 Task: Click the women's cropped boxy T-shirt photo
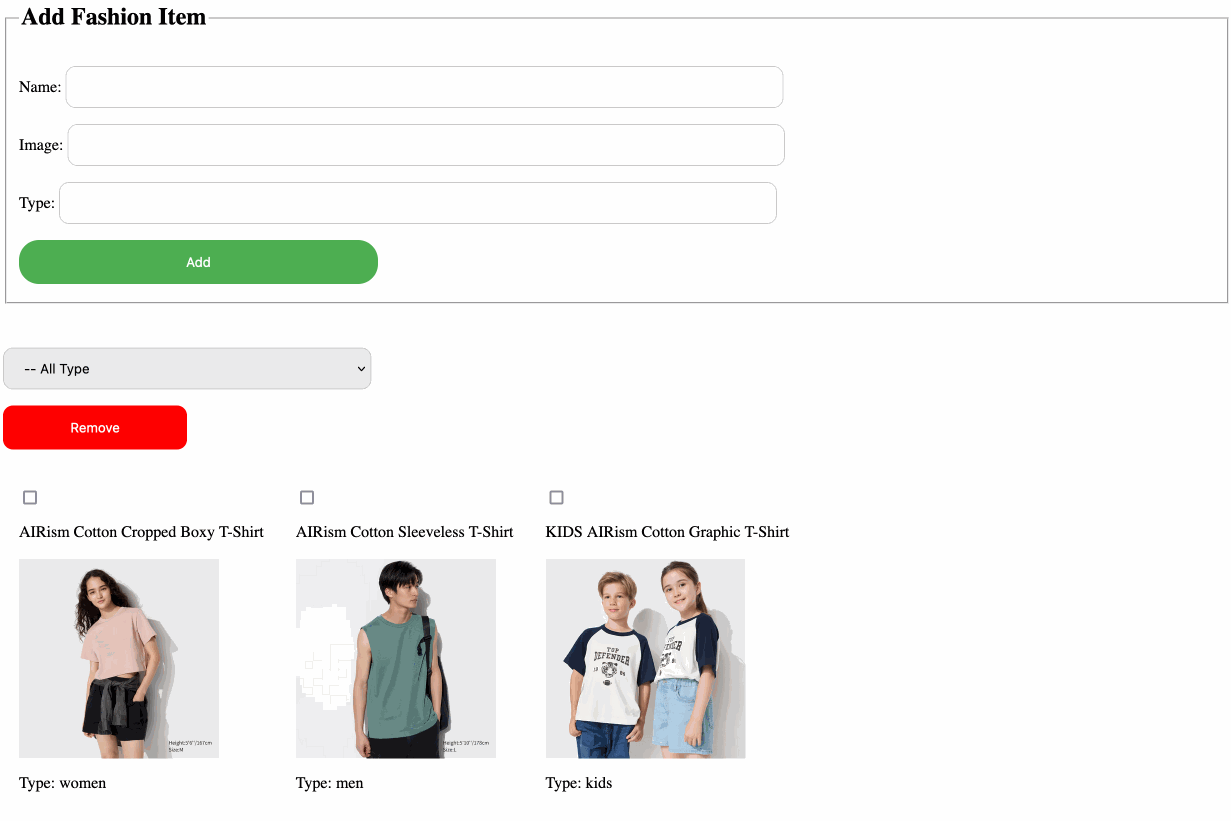[x=119, y=658]
